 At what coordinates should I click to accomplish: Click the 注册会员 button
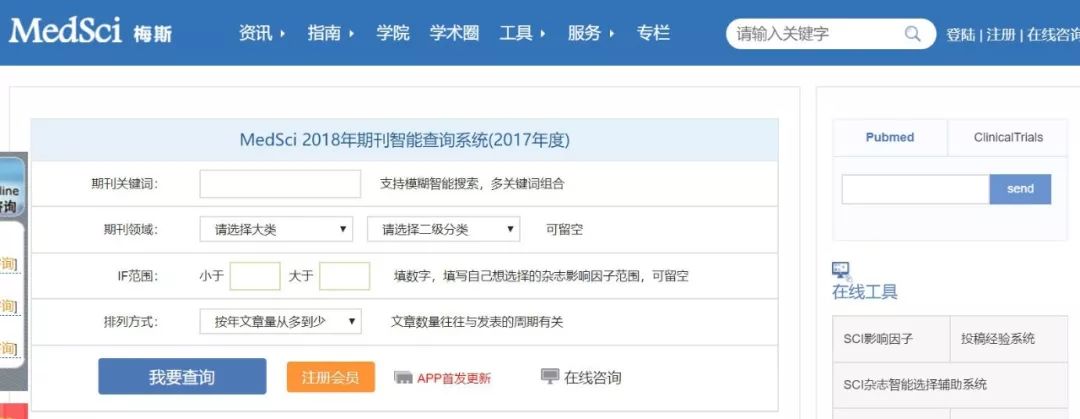[x=331, y=377]
